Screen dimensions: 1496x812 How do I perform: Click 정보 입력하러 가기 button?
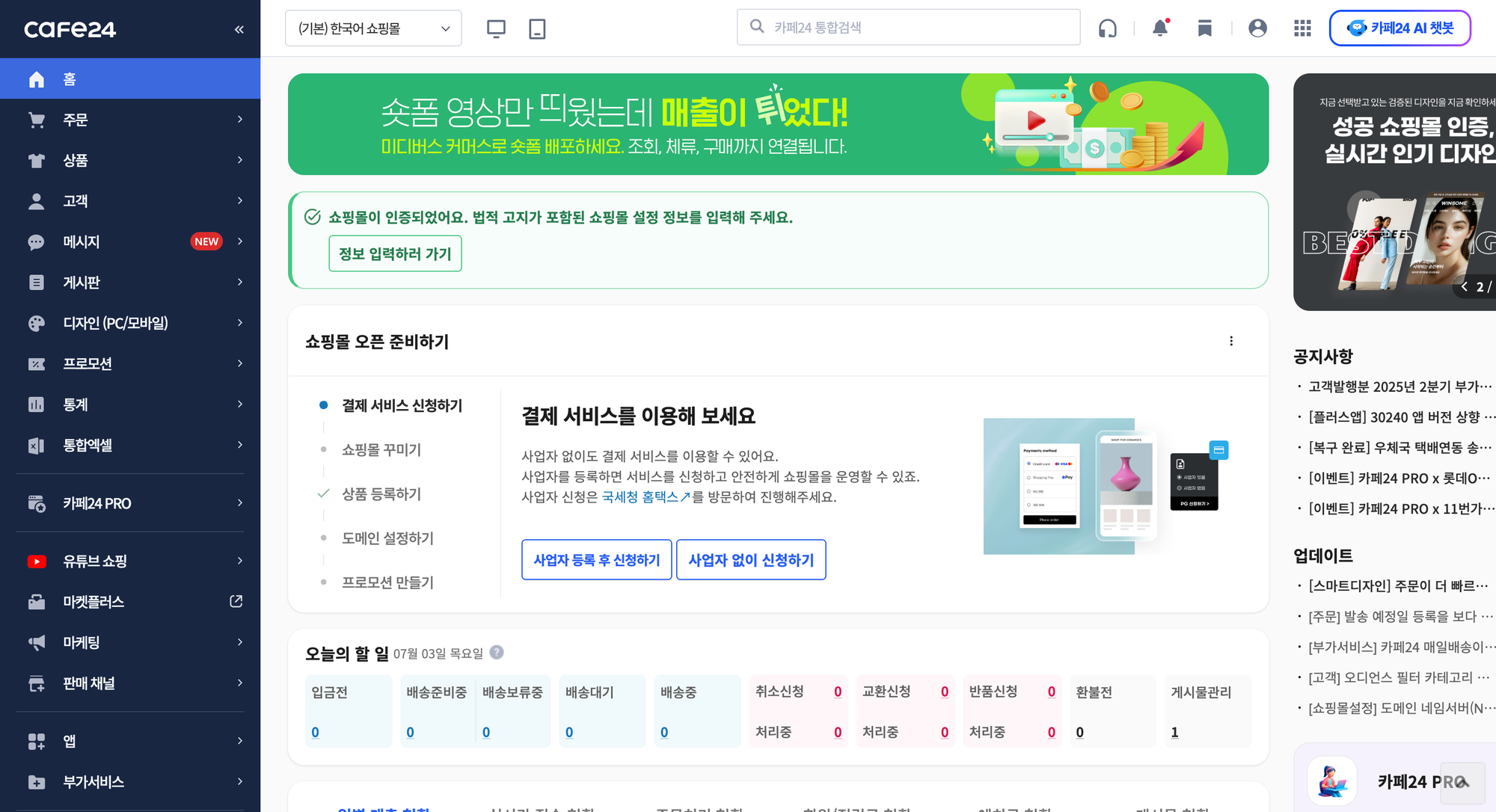coord(395,253)
